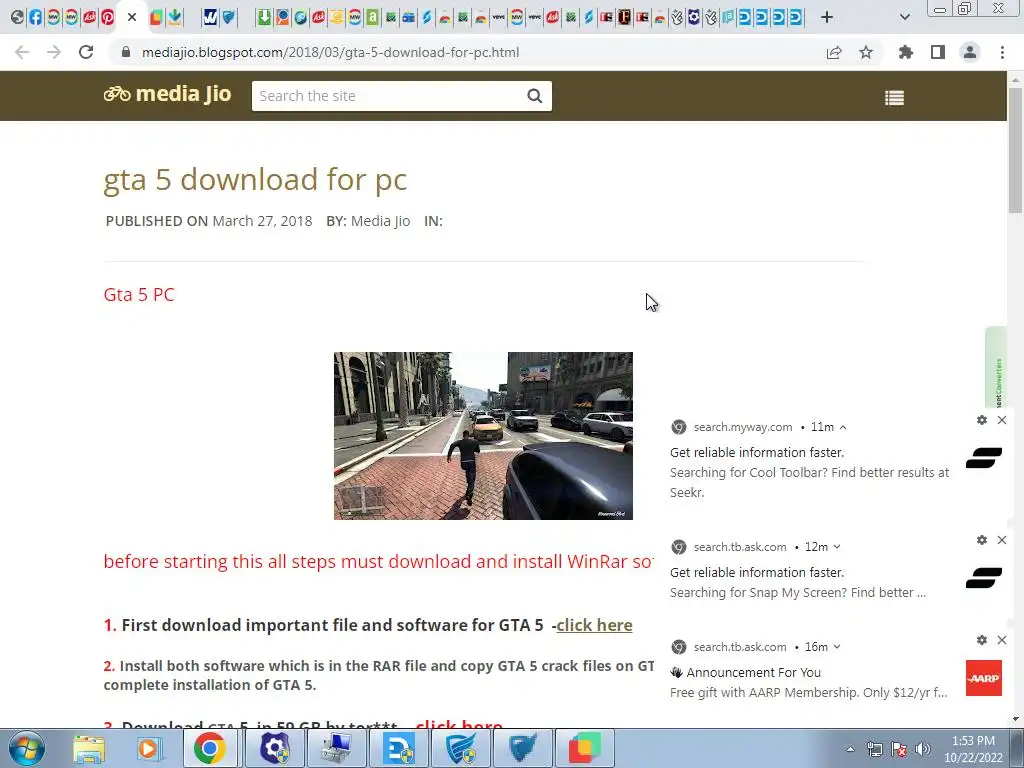Open the Windows Start button
1024x768 pixels.
(x=27, y=748)
